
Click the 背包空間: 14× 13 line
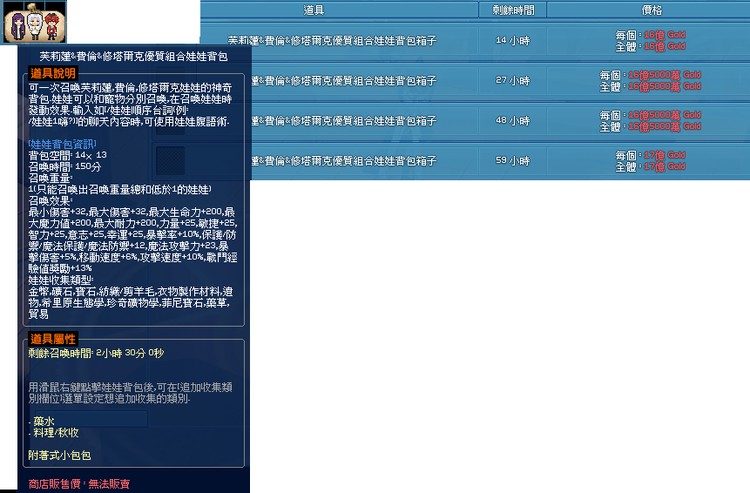[67, 155]
